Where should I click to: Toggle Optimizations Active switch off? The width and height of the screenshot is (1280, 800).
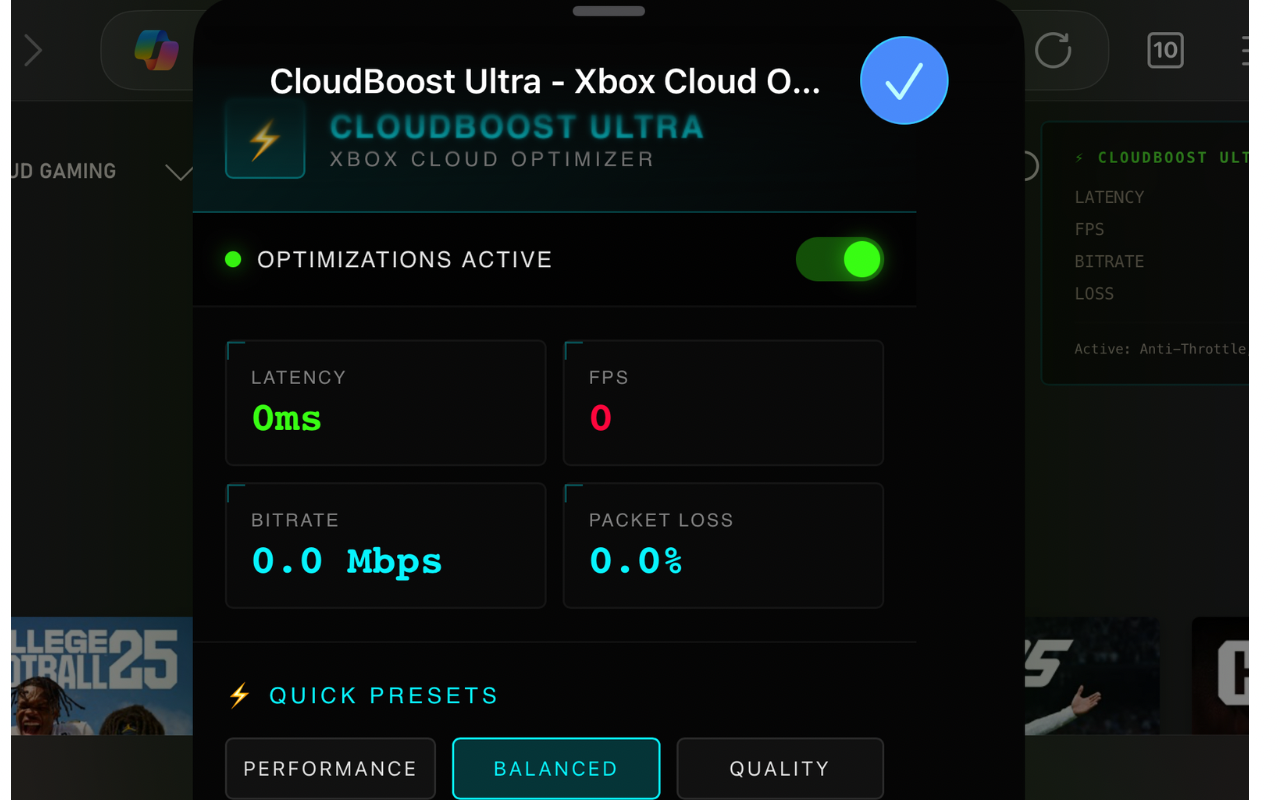coord(840,260)
